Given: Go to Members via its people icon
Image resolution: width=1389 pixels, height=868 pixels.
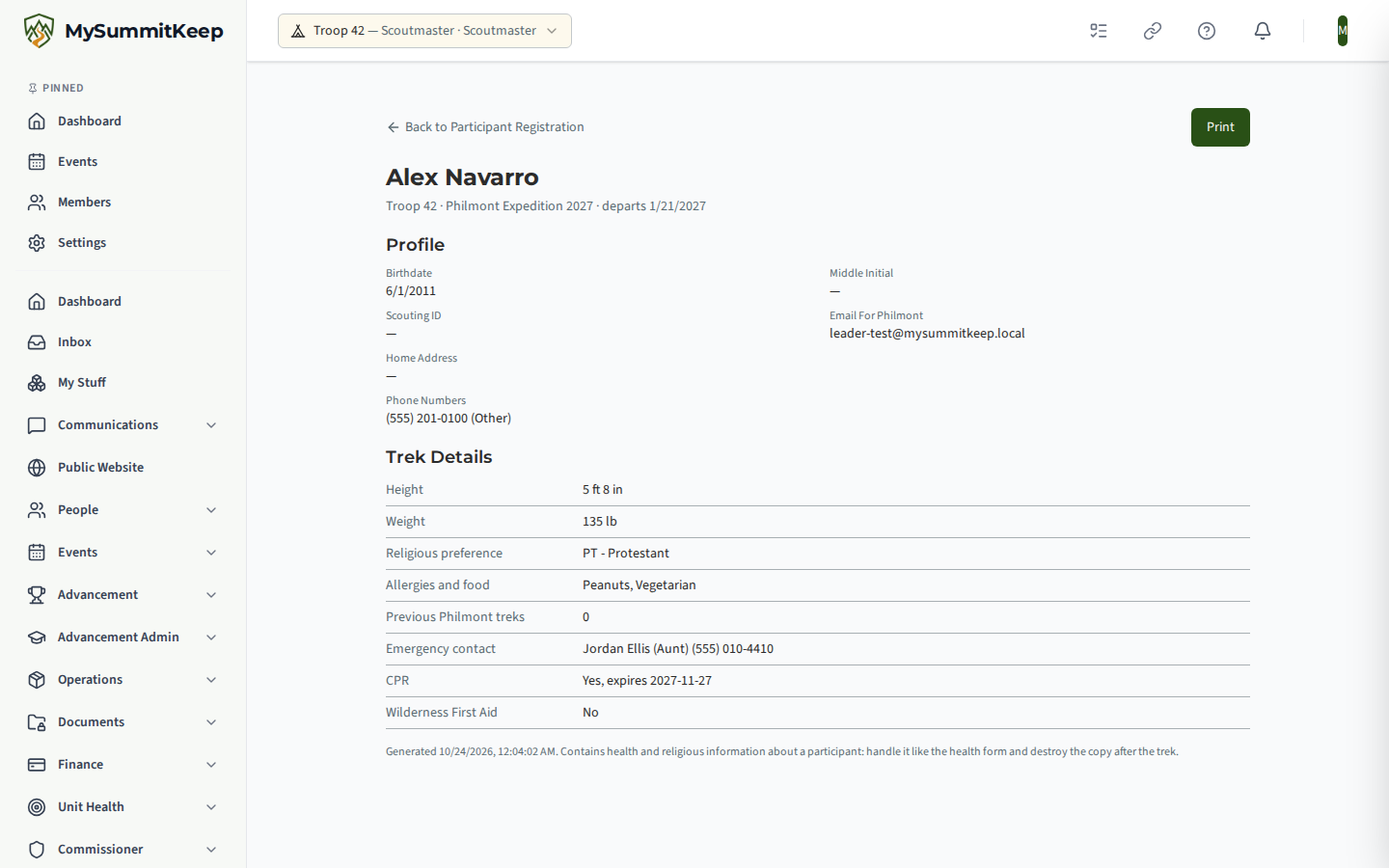Looking at the screenshot, I should [37, 202].
